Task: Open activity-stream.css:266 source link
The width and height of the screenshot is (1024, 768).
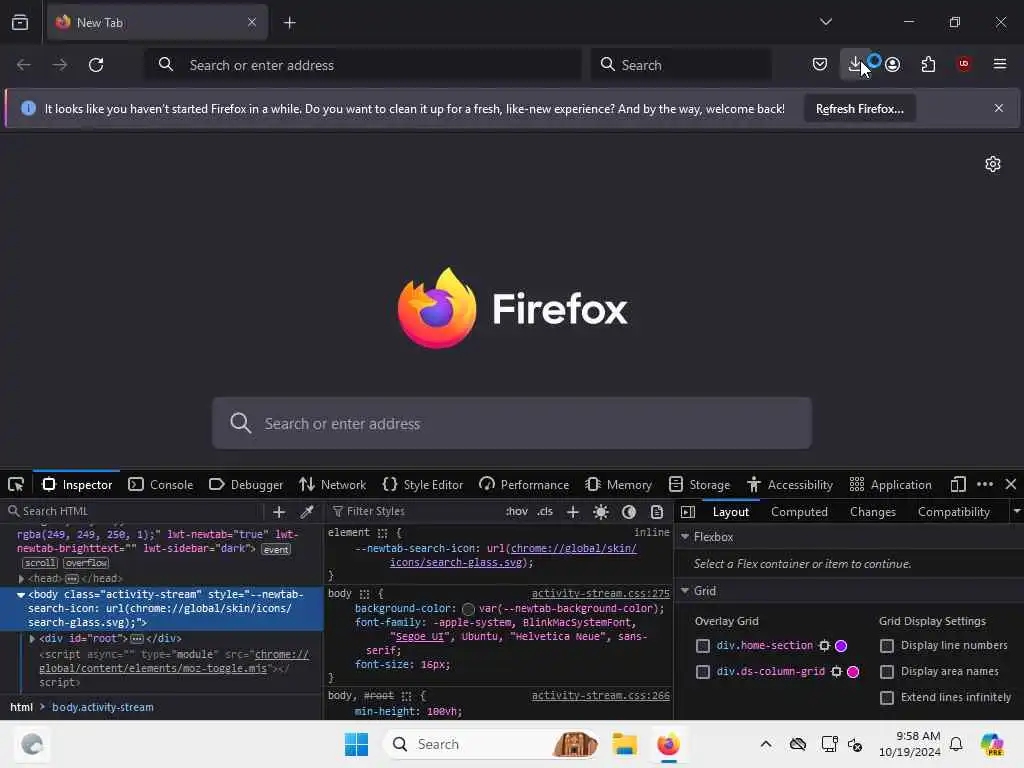Action: [x=600, y=696]
